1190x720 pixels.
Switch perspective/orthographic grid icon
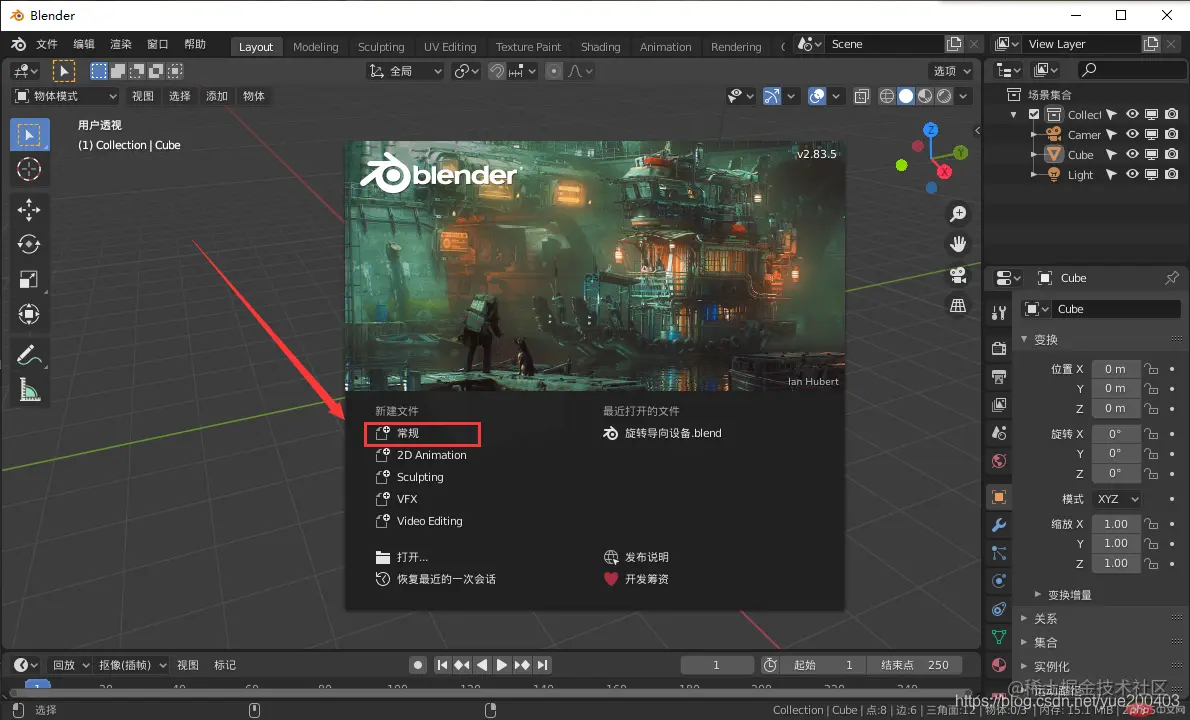[x=959, y=306]
